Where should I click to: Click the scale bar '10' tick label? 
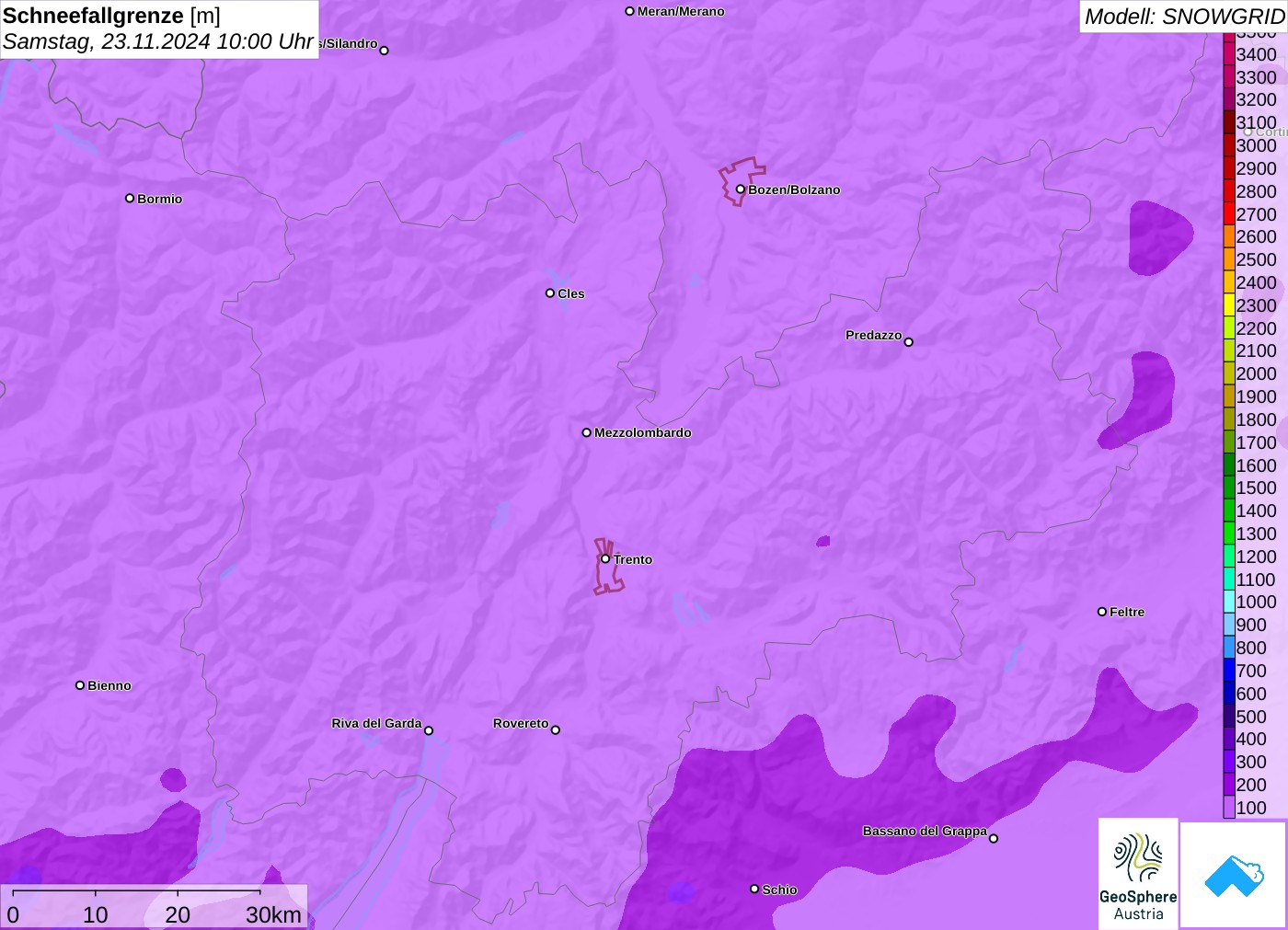pyautogui.click(x=96, y=915)
